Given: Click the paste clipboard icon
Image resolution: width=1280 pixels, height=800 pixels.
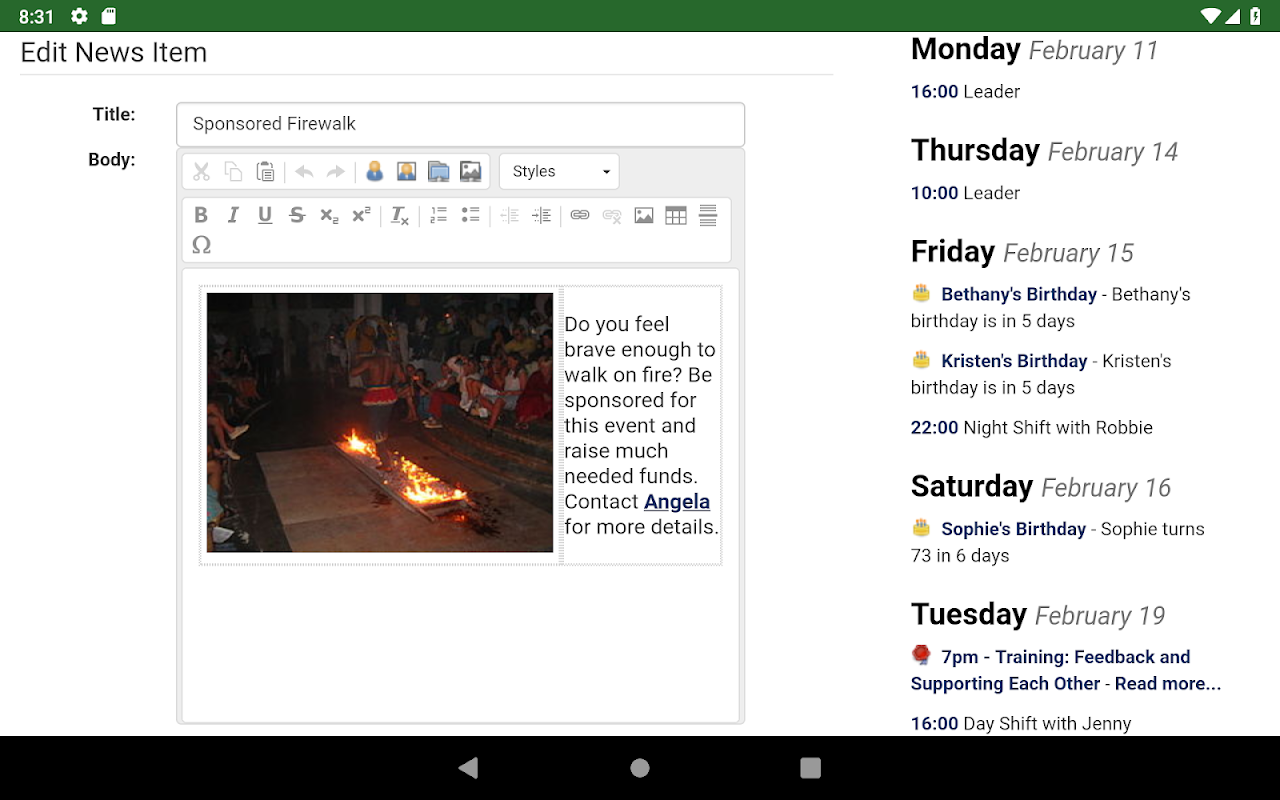Looking at the screenshot, I should click(x=265, y=171).
